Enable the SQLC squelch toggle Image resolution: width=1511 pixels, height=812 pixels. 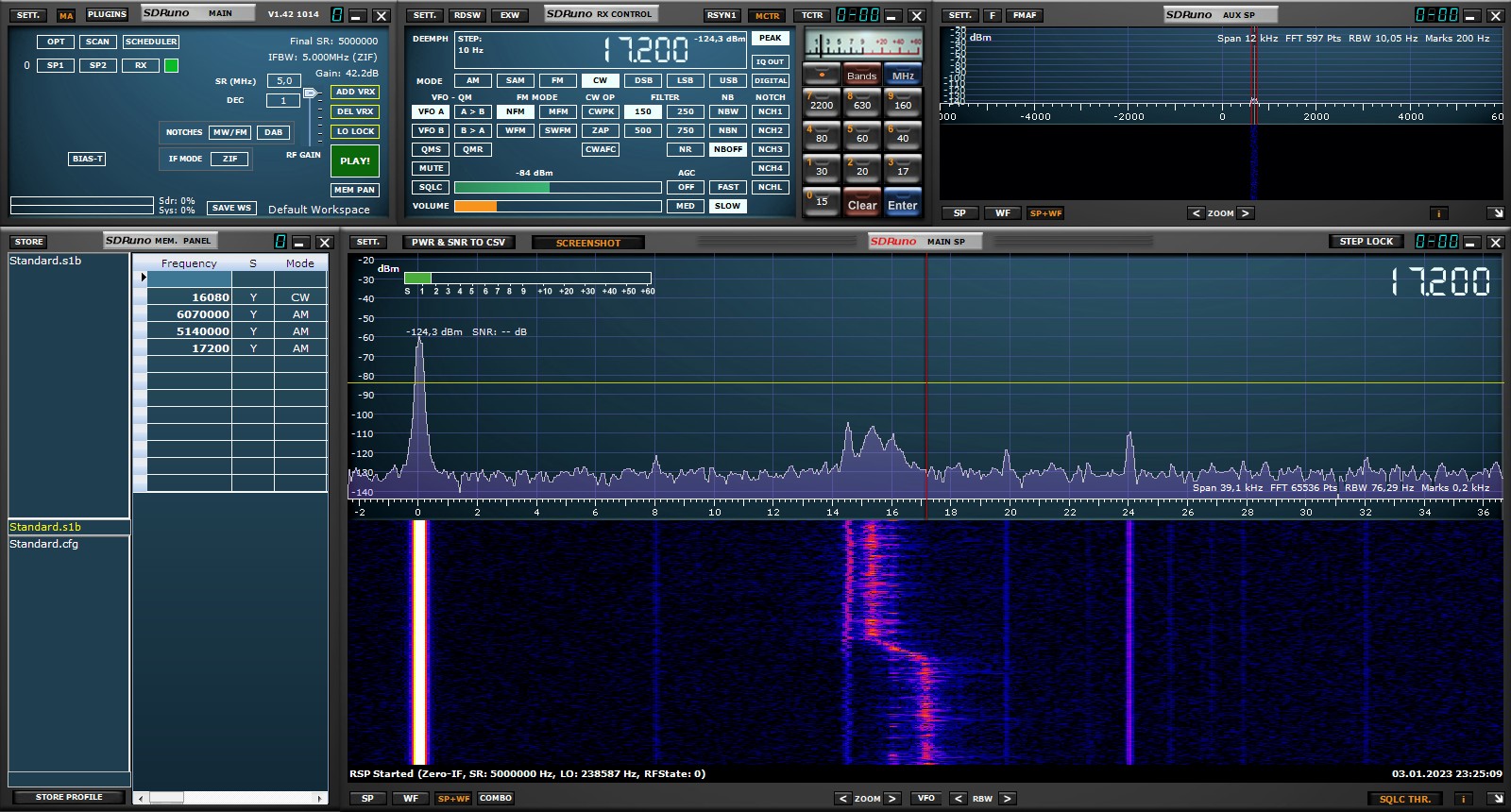[431, 187]
